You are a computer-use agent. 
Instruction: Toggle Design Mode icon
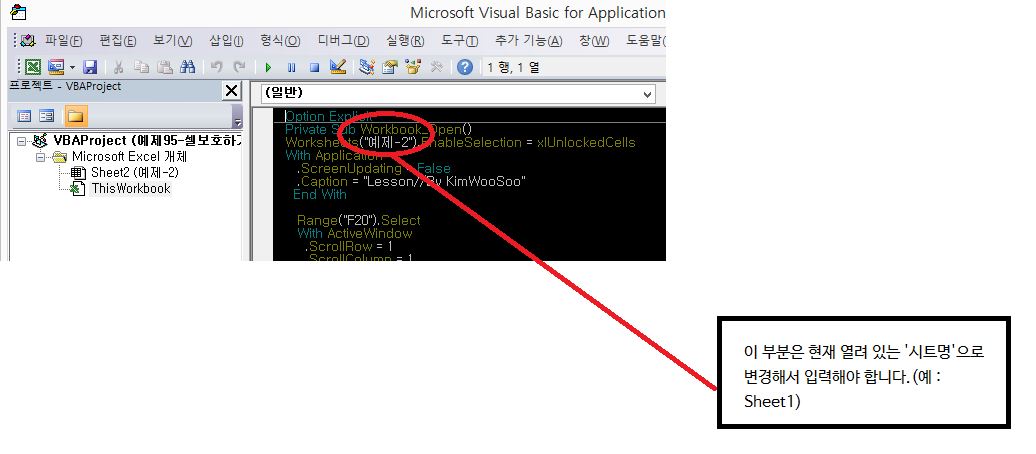(338, 67)
